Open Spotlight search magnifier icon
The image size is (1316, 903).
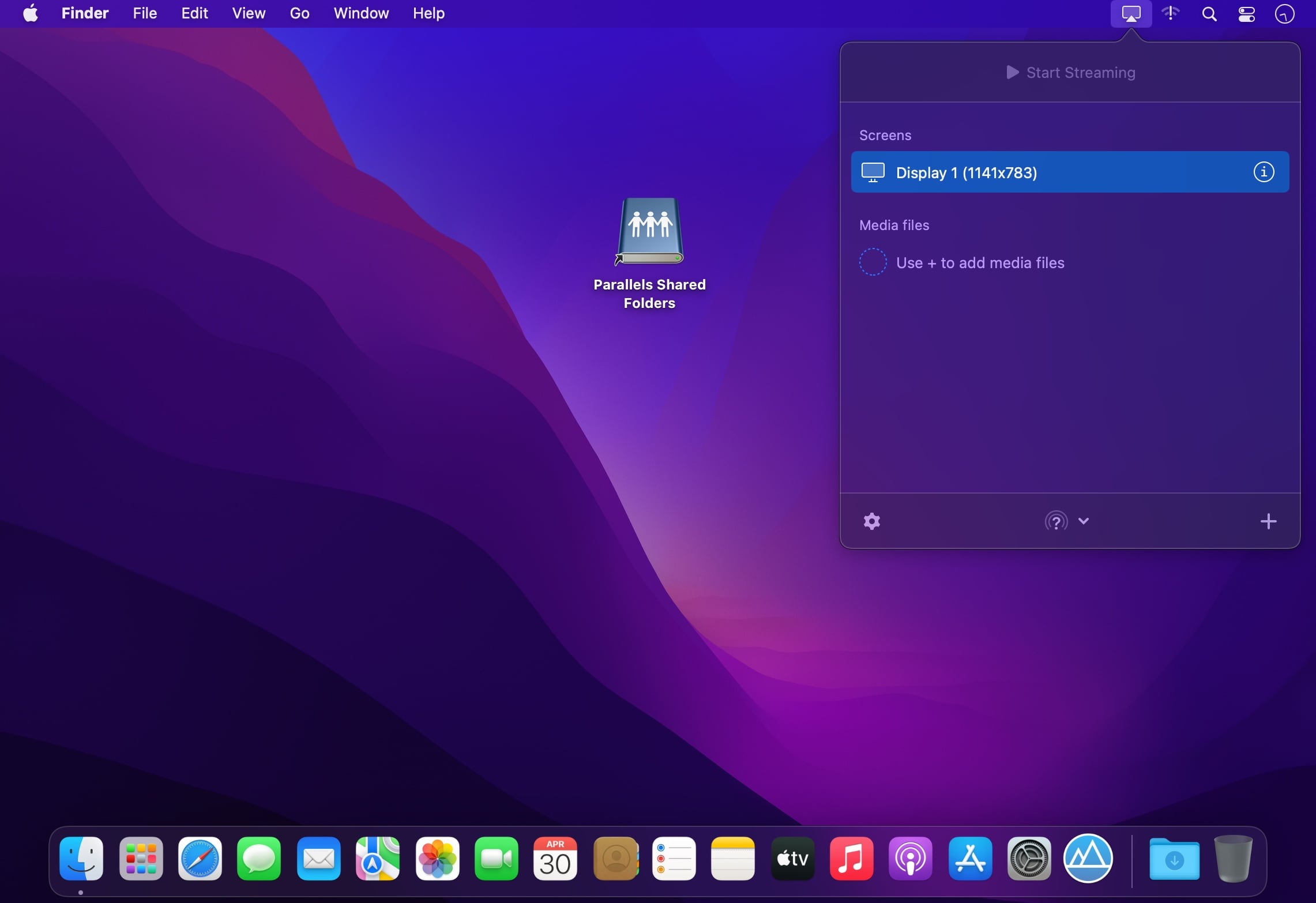click(x=1209, y=13)
